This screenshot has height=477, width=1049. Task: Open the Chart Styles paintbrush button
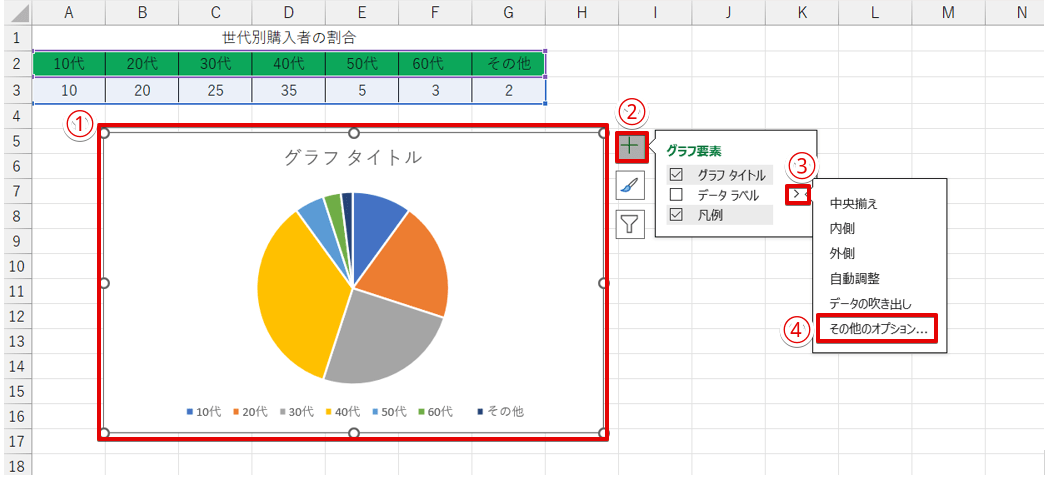(x=630, y=185)
